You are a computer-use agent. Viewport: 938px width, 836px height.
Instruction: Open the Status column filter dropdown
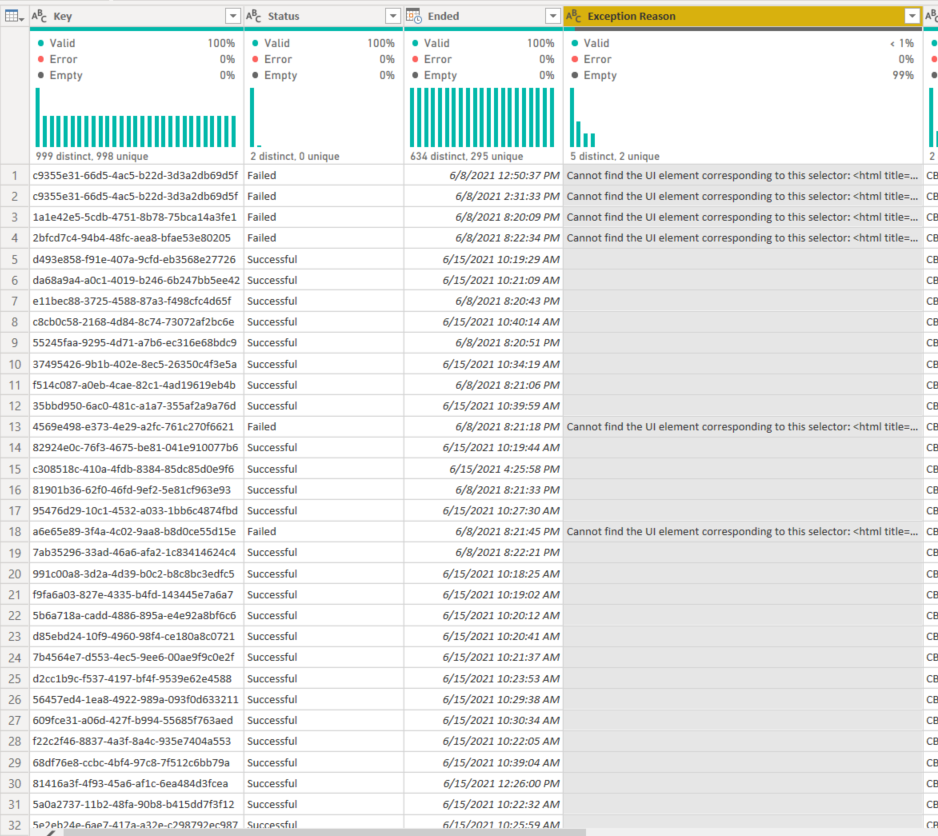tap(393, 16)
